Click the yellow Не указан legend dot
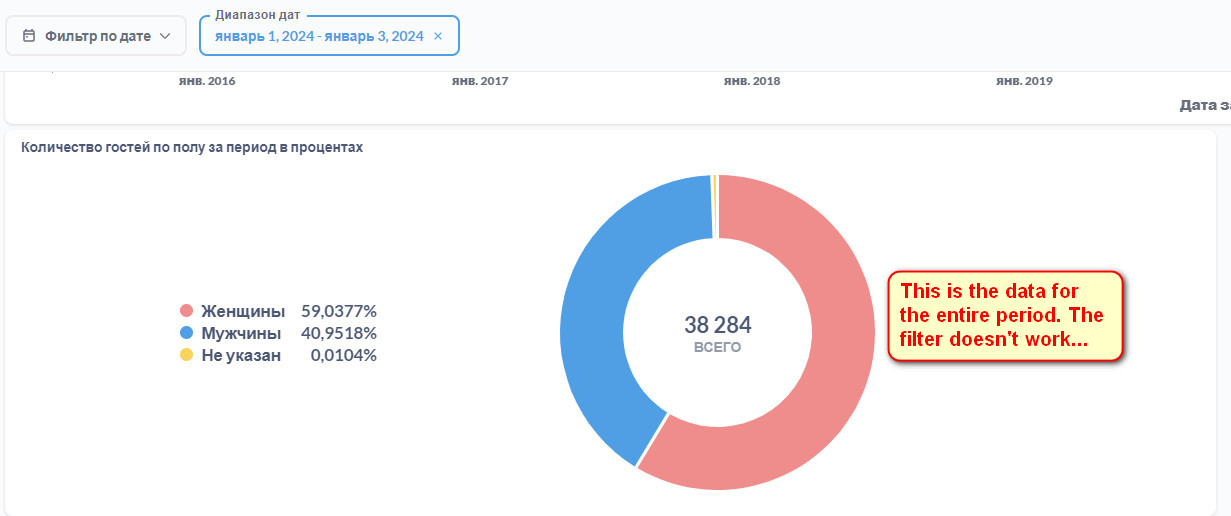The image size is (1231, 516). click(x=186, y=355)
